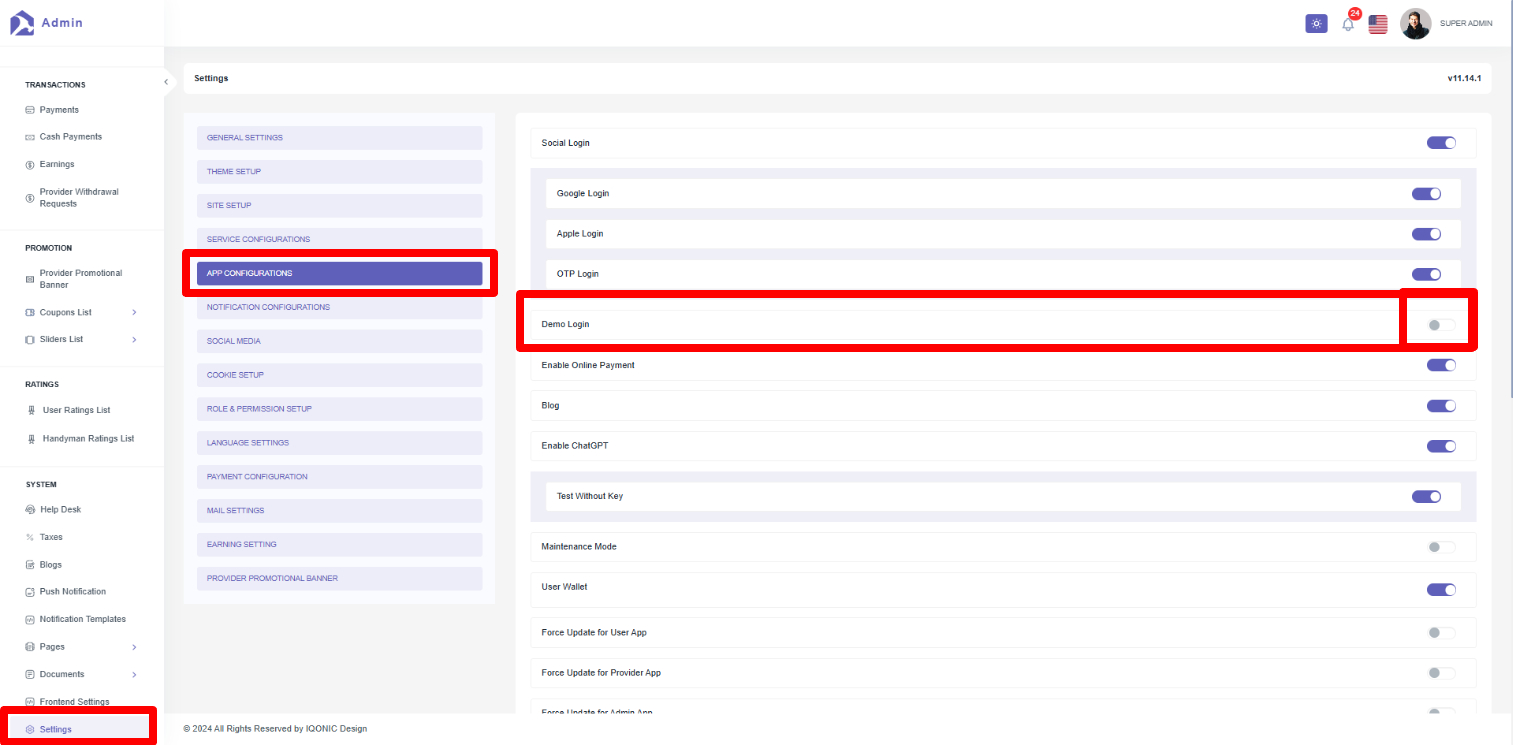Image resolution: width=1513 pixels, height=745 pixels.
Task: Click the US flag language icon
Action: pyautogui.click(x=1378, y=24)
